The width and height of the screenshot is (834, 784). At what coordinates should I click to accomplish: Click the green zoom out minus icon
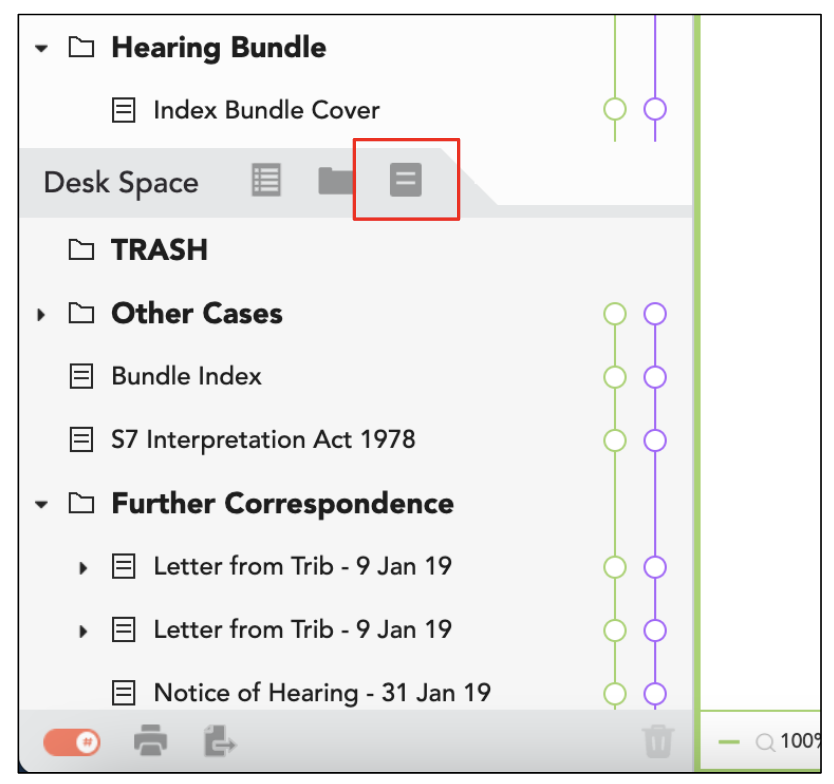pyautogui.click(x=729, y=742)
